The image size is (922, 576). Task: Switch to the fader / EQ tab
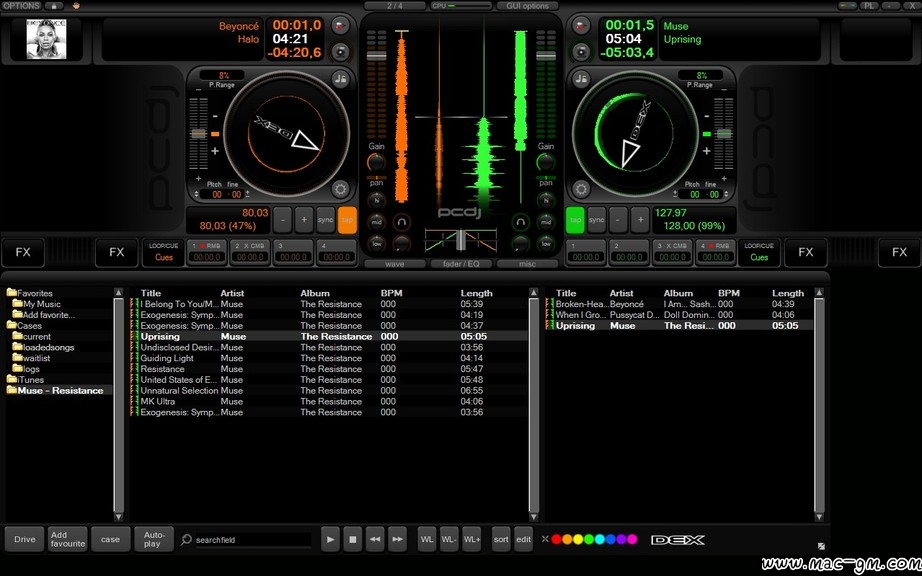[461, 264]
